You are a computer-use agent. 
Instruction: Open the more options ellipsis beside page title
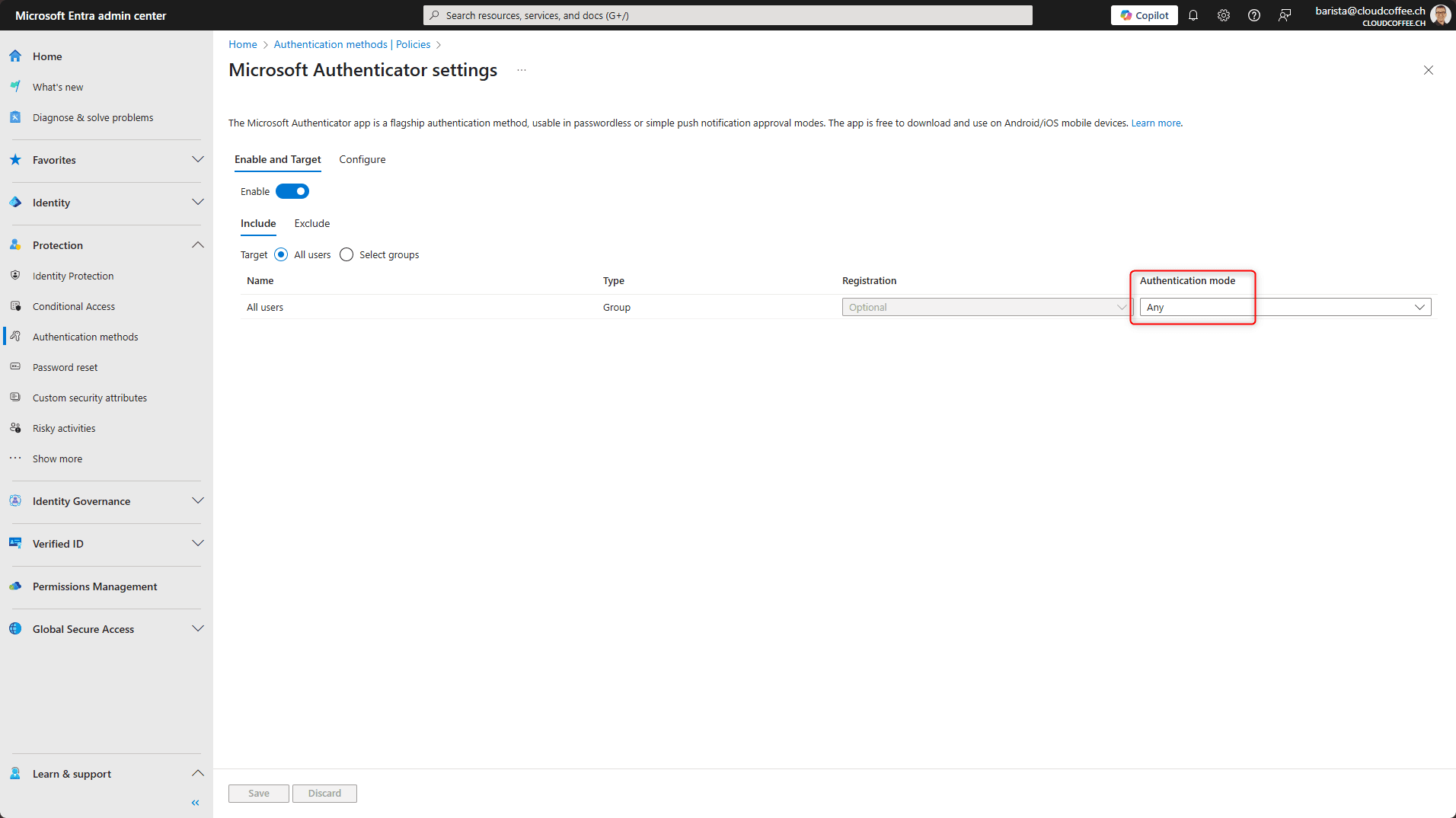pos(522,70)
